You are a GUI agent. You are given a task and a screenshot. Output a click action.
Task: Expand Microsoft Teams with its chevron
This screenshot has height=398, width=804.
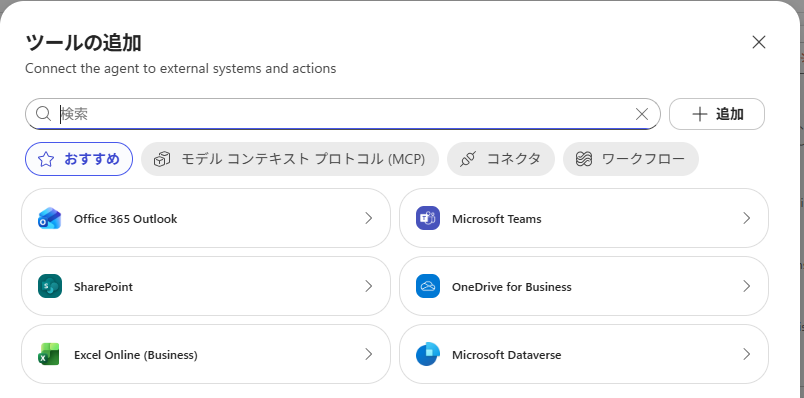[747, 218]
